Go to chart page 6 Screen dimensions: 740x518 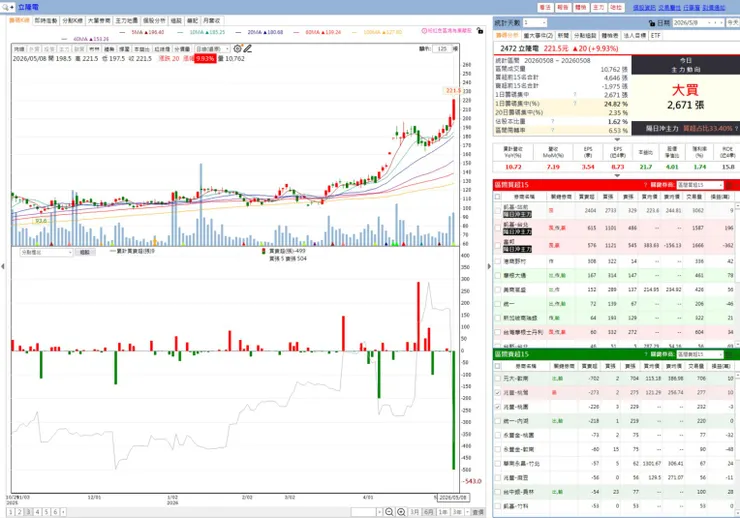pyautogui.click(x=55, y=512)
